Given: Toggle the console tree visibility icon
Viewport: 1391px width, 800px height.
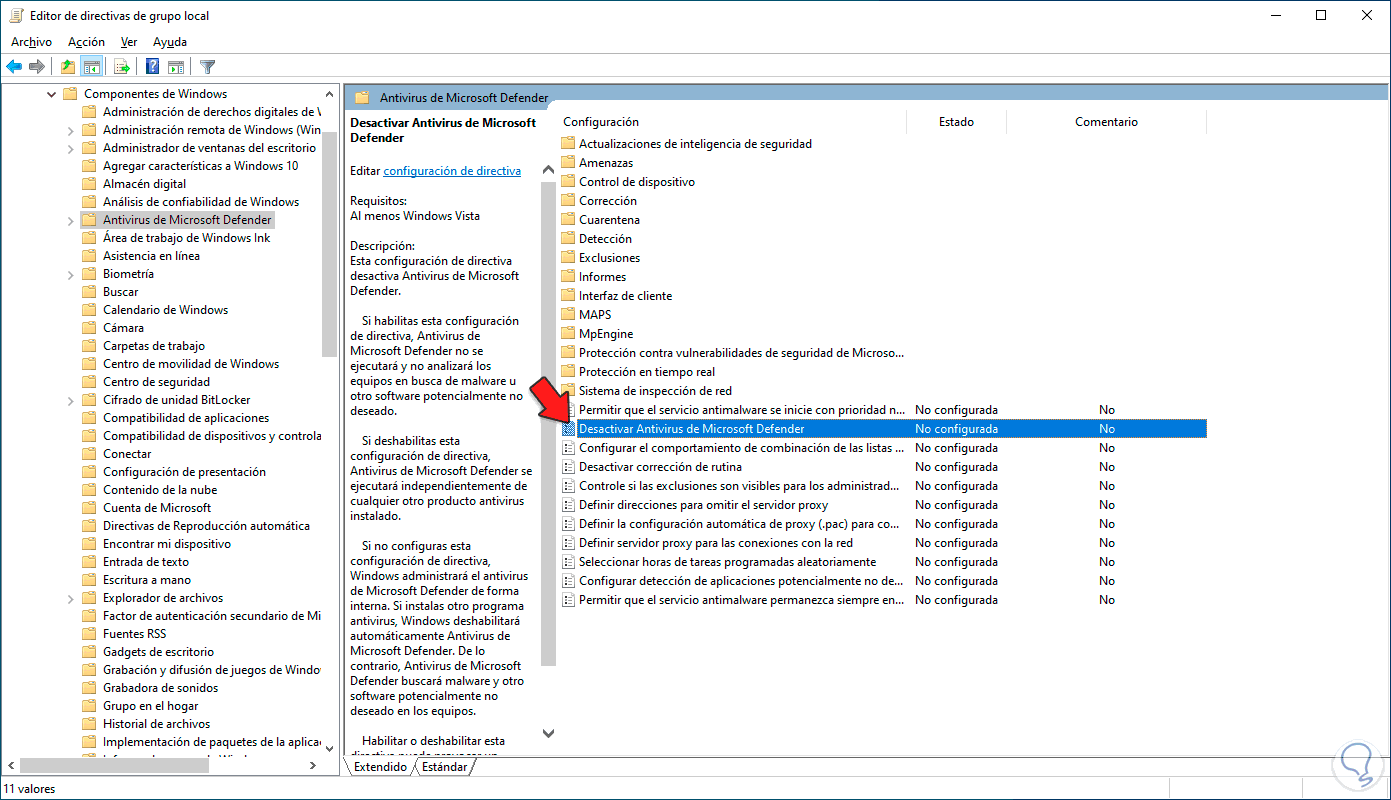Looking at the screenshot, I should tap(92, 66).
